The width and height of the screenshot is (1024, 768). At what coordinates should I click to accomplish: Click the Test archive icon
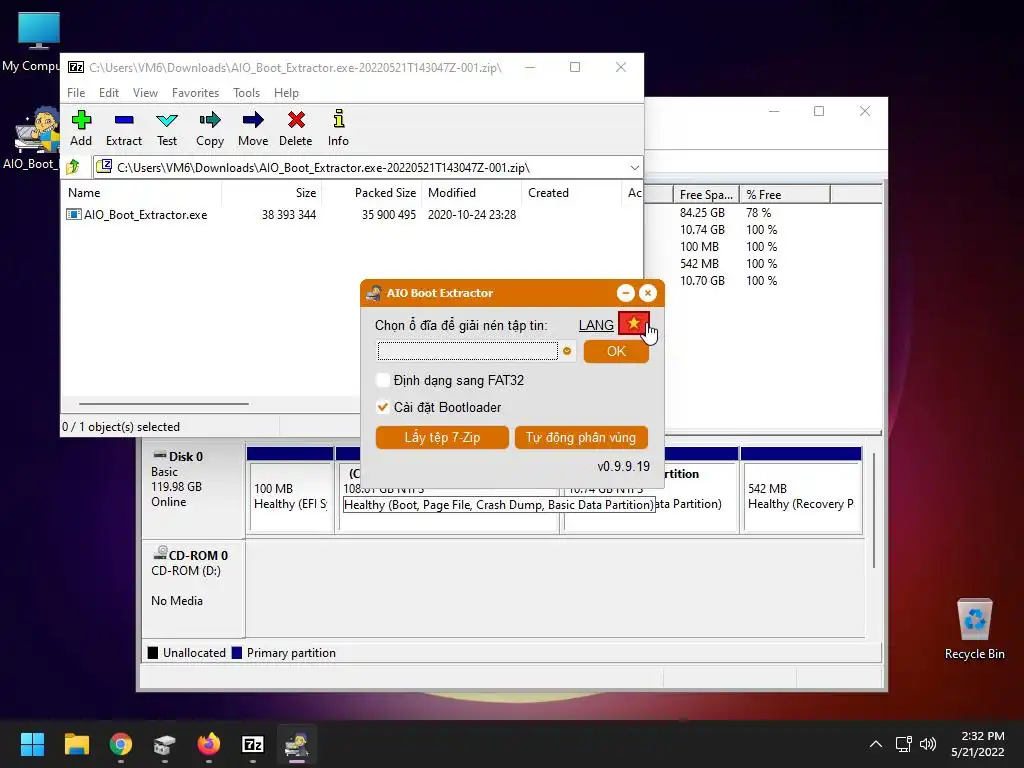tap(167, 128)
